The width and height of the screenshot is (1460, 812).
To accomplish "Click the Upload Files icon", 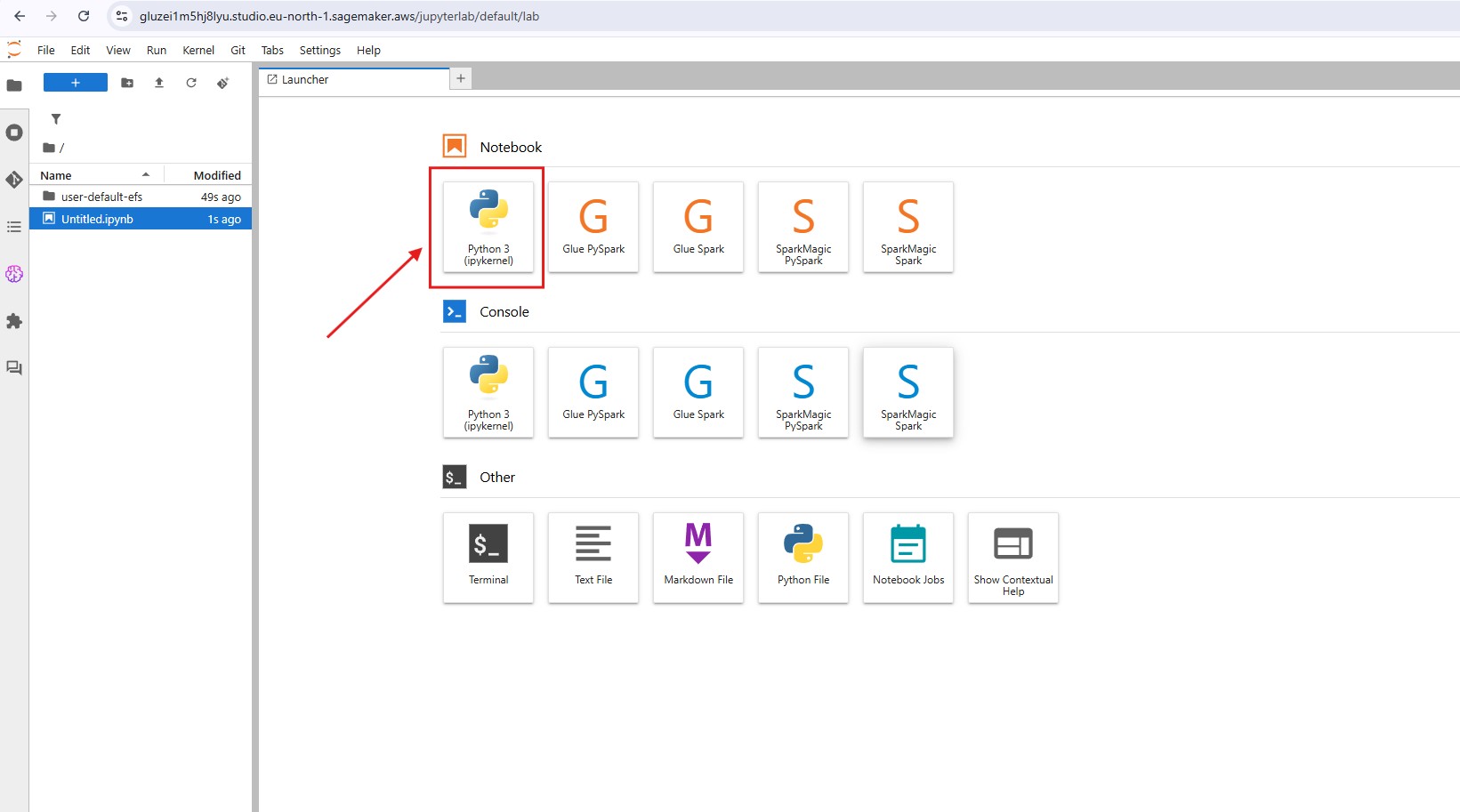I will (x=159, y=83).
